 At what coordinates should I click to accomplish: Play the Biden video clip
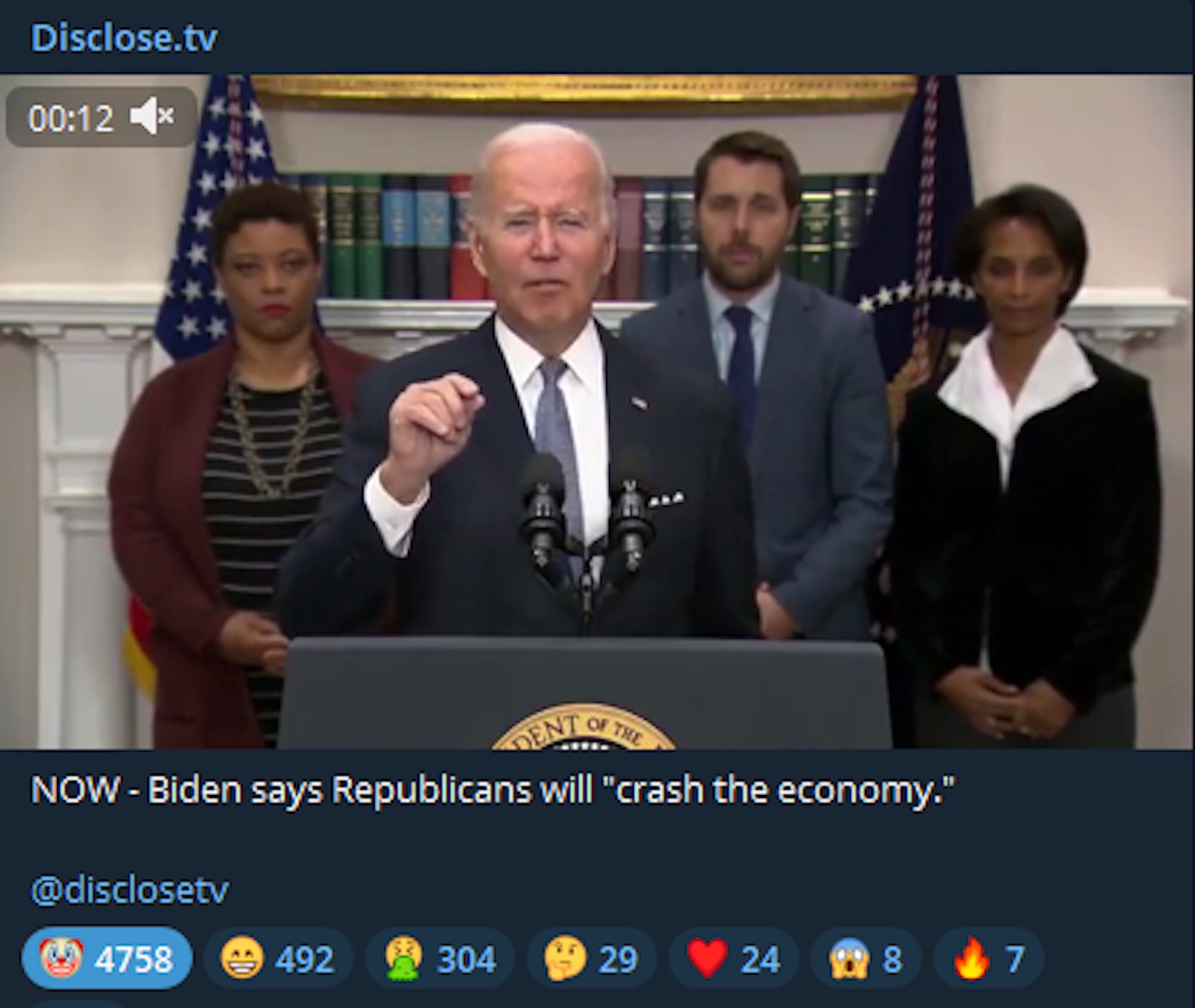coord(597,412)
